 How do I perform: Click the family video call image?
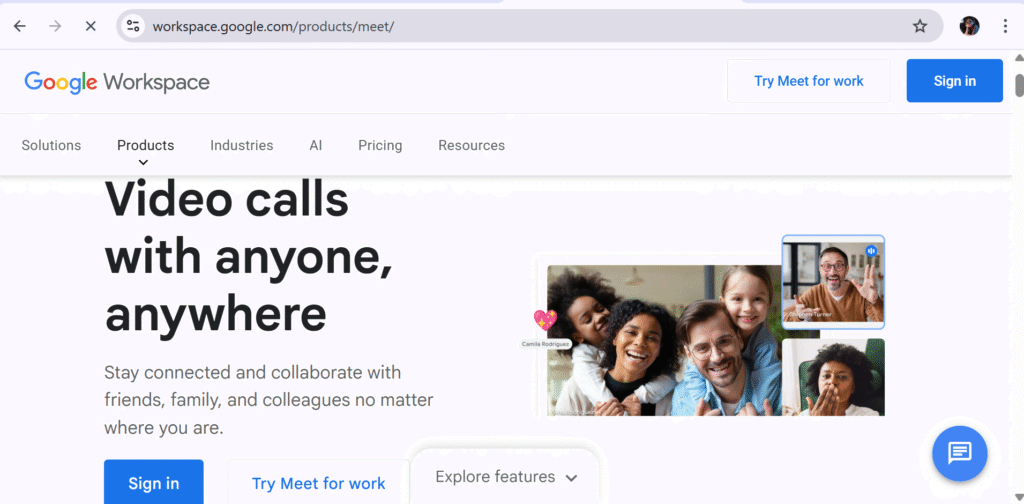(664, 340)
